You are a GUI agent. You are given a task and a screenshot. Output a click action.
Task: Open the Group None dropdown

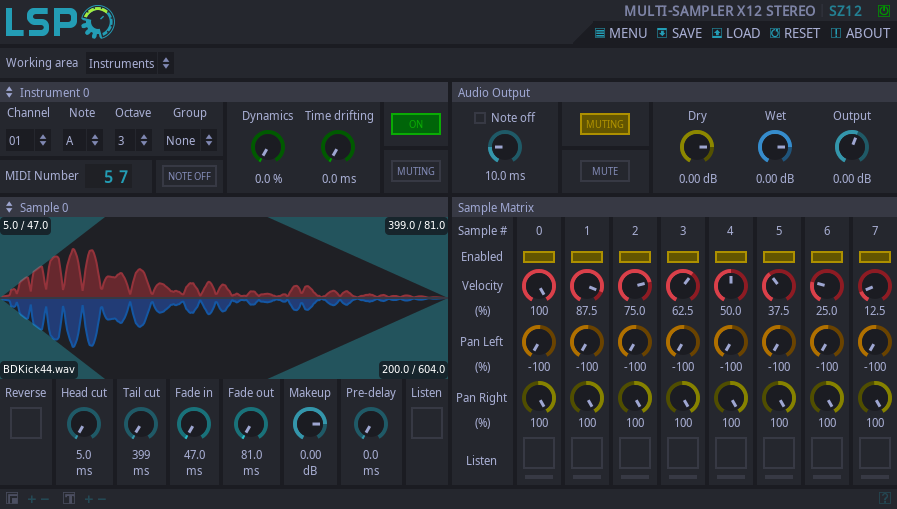pos(190,140)
